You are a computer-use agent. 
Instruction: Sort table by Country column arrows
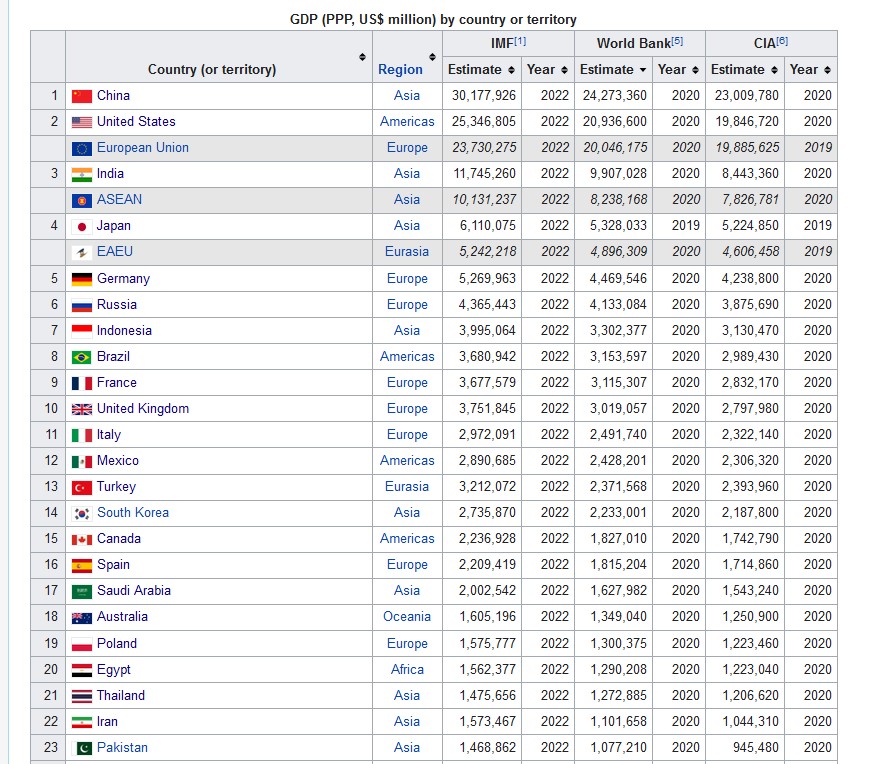(x=362, y=57)
